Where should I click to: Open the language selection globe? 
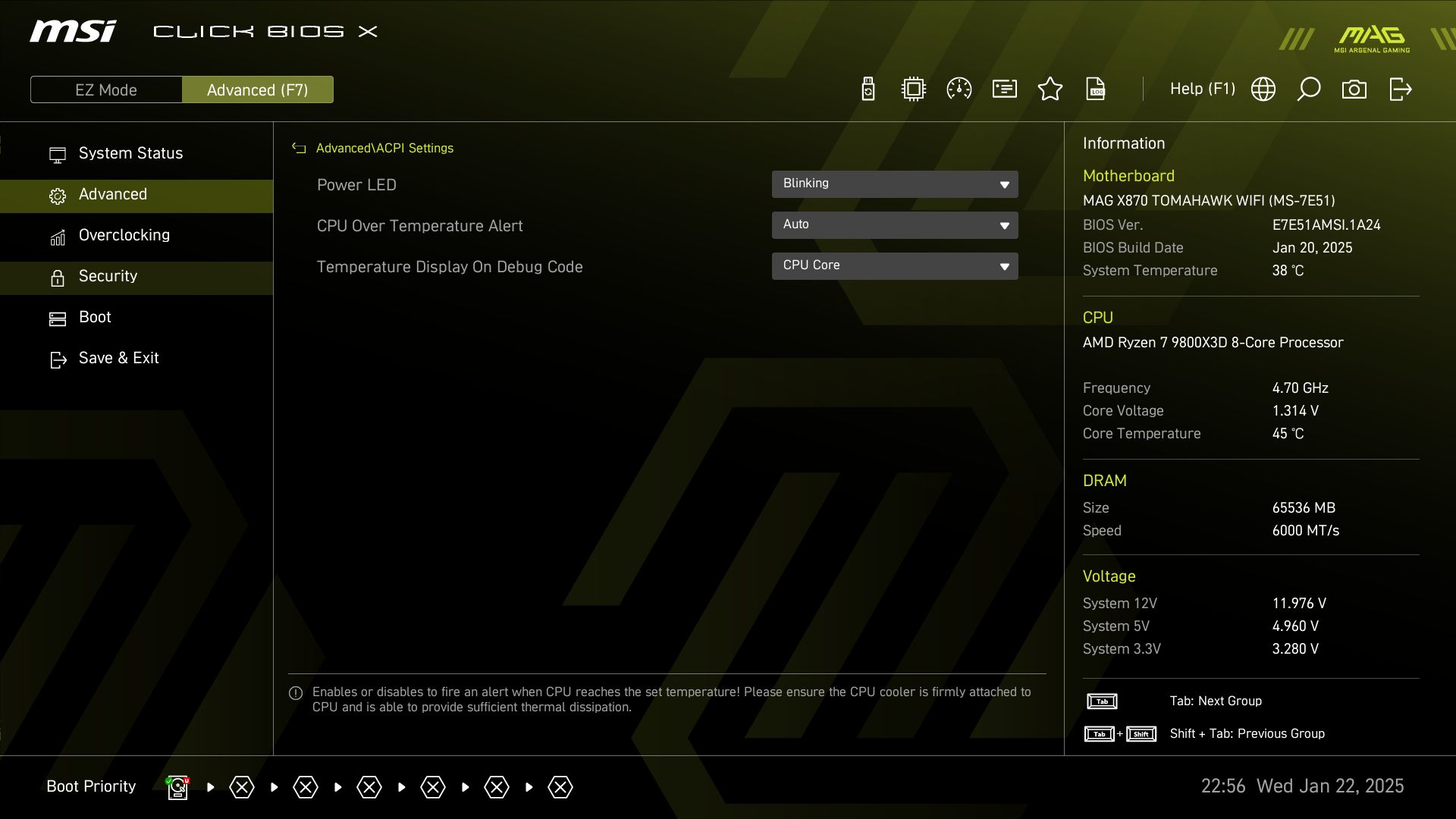(1263, 89)
